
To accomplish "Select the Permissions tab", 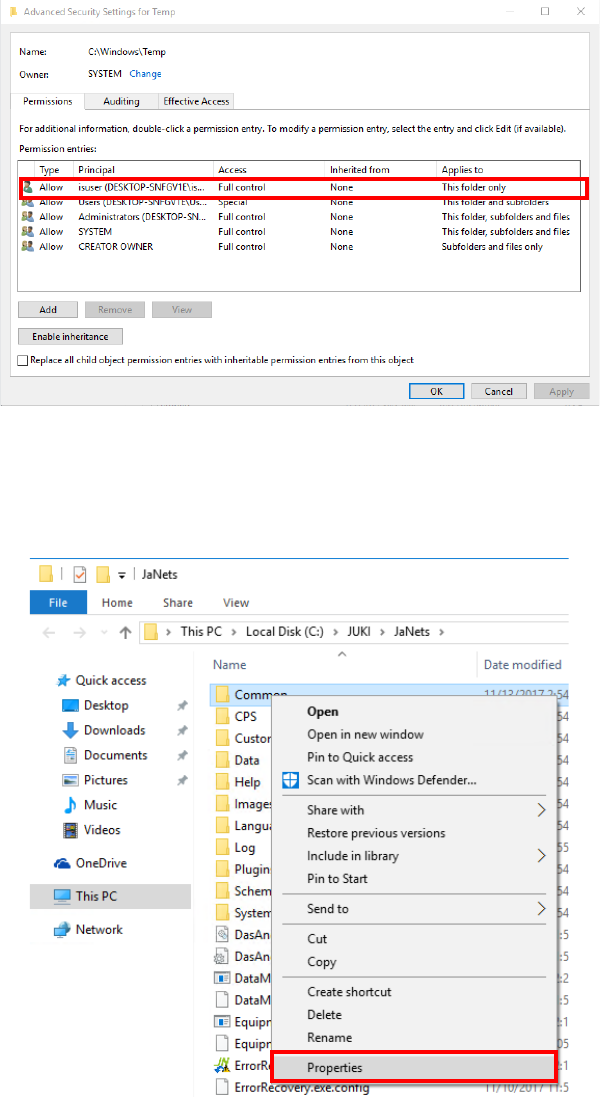I will click(48, 101).
